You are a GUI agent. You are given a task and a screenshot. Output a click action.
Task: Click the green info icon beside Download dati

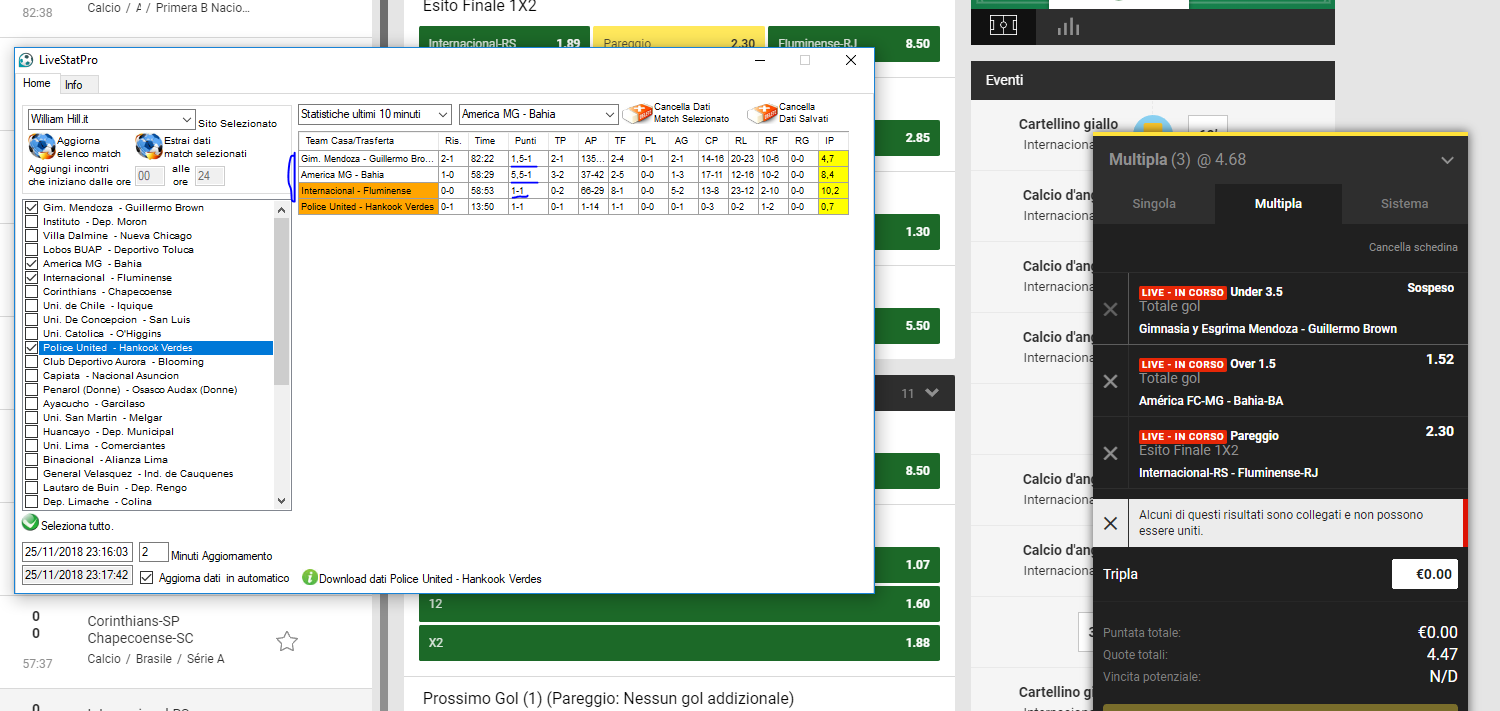click(310, 578)
